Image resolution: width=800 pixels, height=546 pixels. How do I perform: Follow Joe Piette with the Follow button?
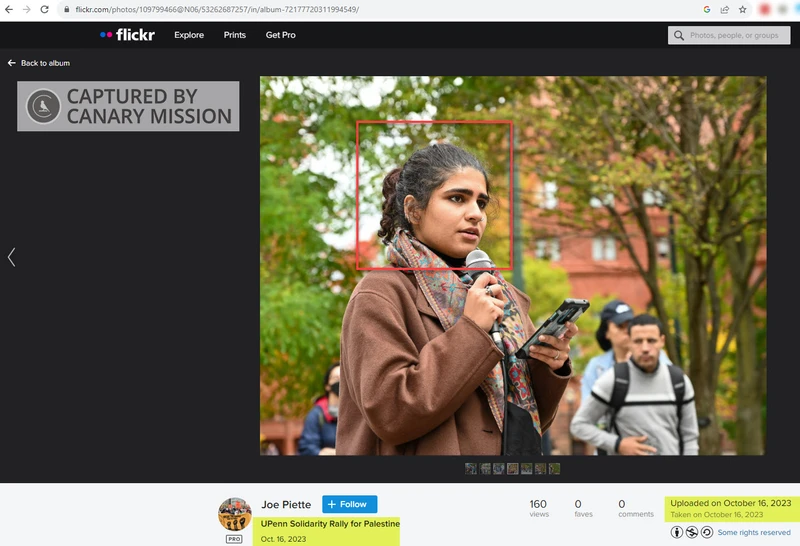tap(349, 504)
